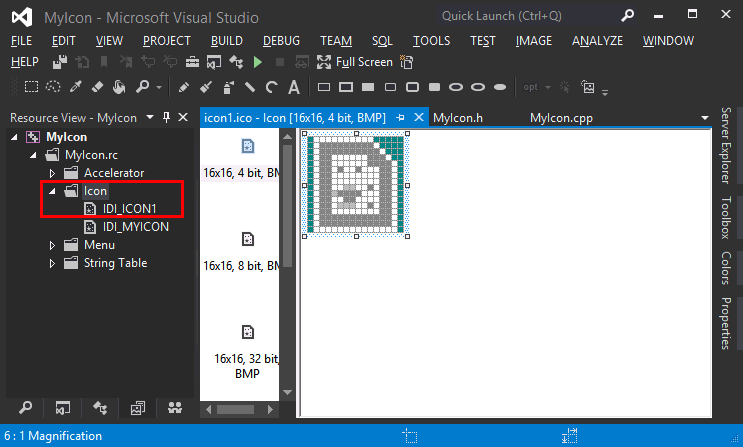
Task: Select the Filled Ellipse tool
Action: tap(500, 87)
